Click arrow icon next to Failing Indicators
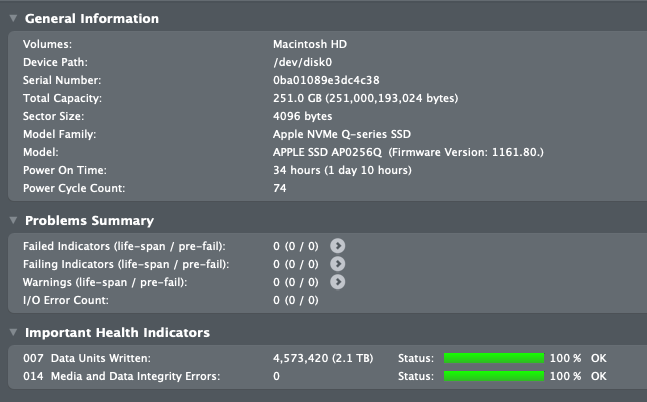Viewport: 647px width, 402px height. click(x=338, y=263)
